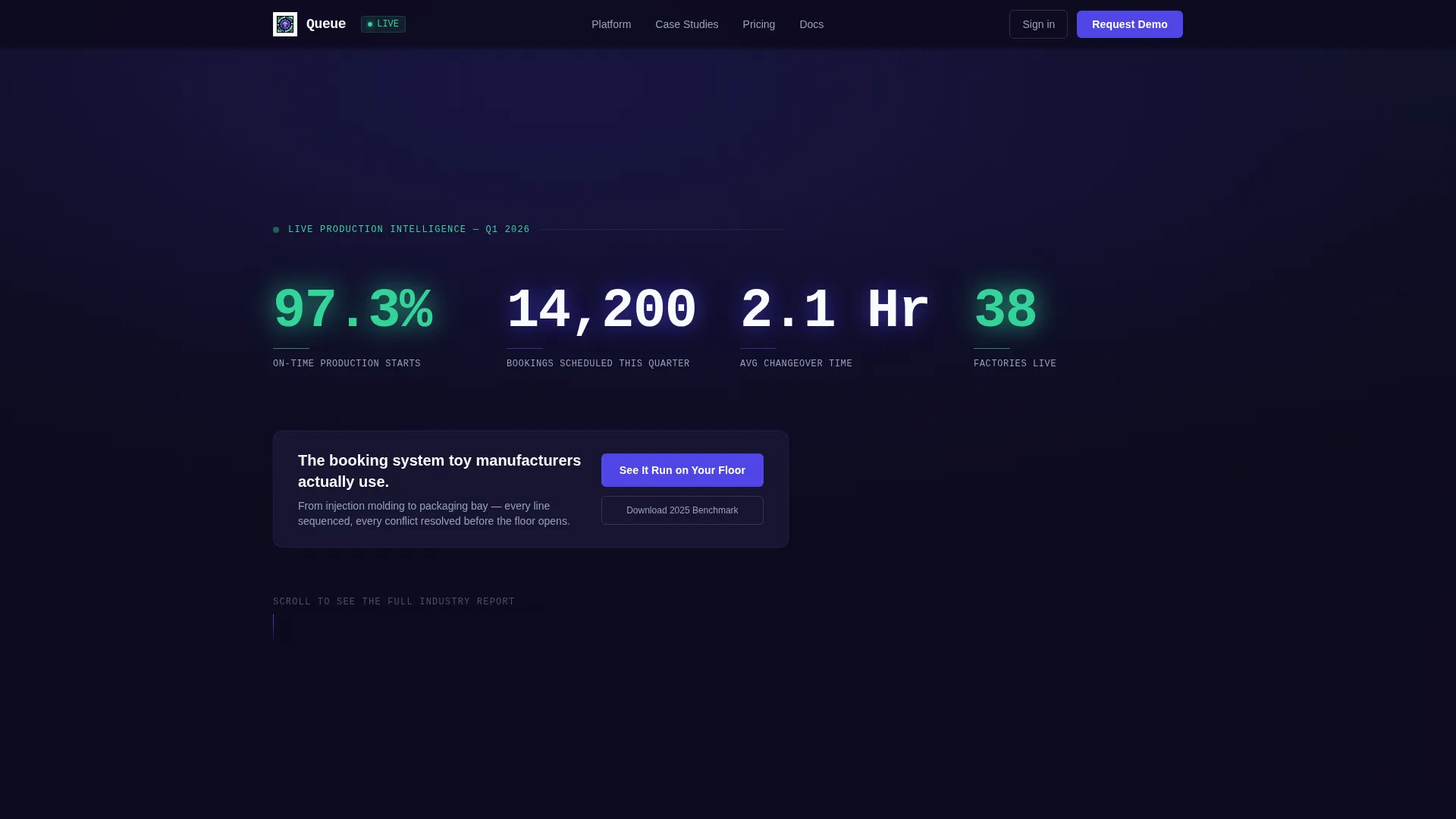The height and width of the screenshot is (819, 1456).
Task: Click the On-Time Production Starts label
Action: 347,364
